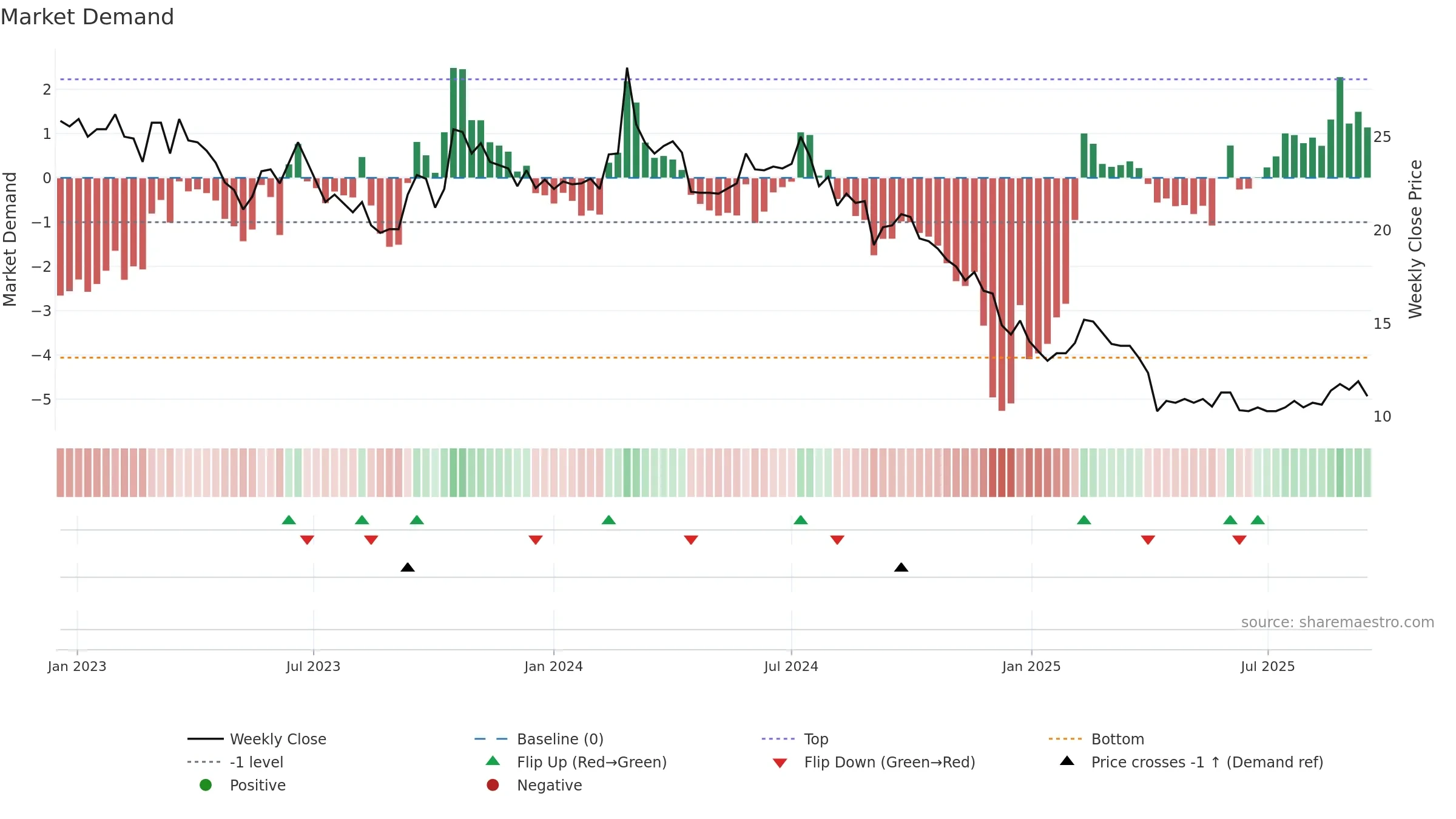Click the Positive legend green dot
This screenshot has height=819, width=1456.
[x=206, y=785]
